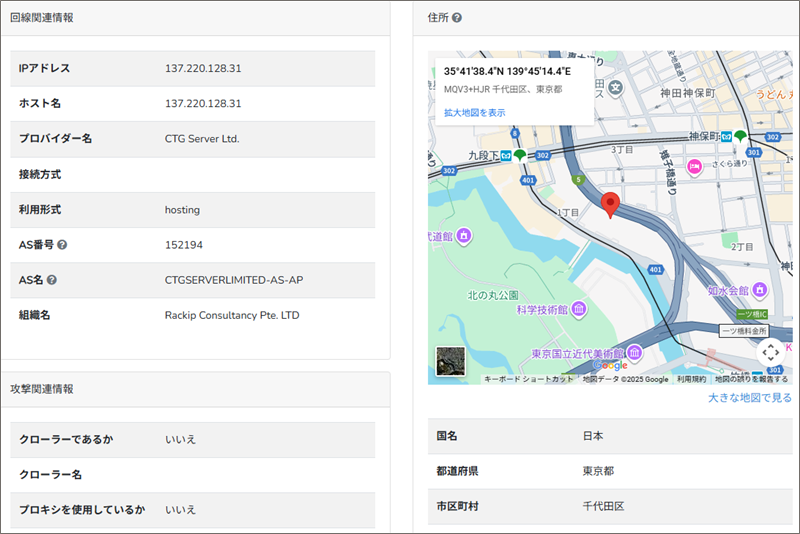This screenshot has width=800, height=534.
Task: Open the 大きな地図で見る link
Action: coord(749,398)
